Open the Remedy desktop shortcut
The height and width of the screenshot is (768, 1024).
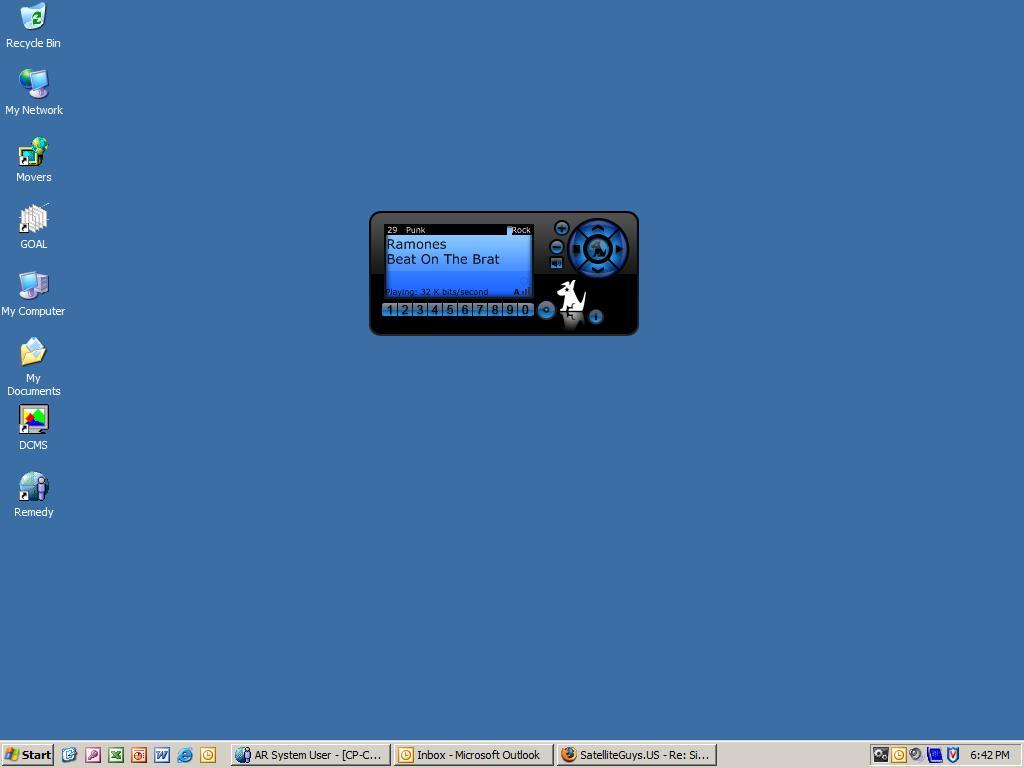click(x=33, y=496)
